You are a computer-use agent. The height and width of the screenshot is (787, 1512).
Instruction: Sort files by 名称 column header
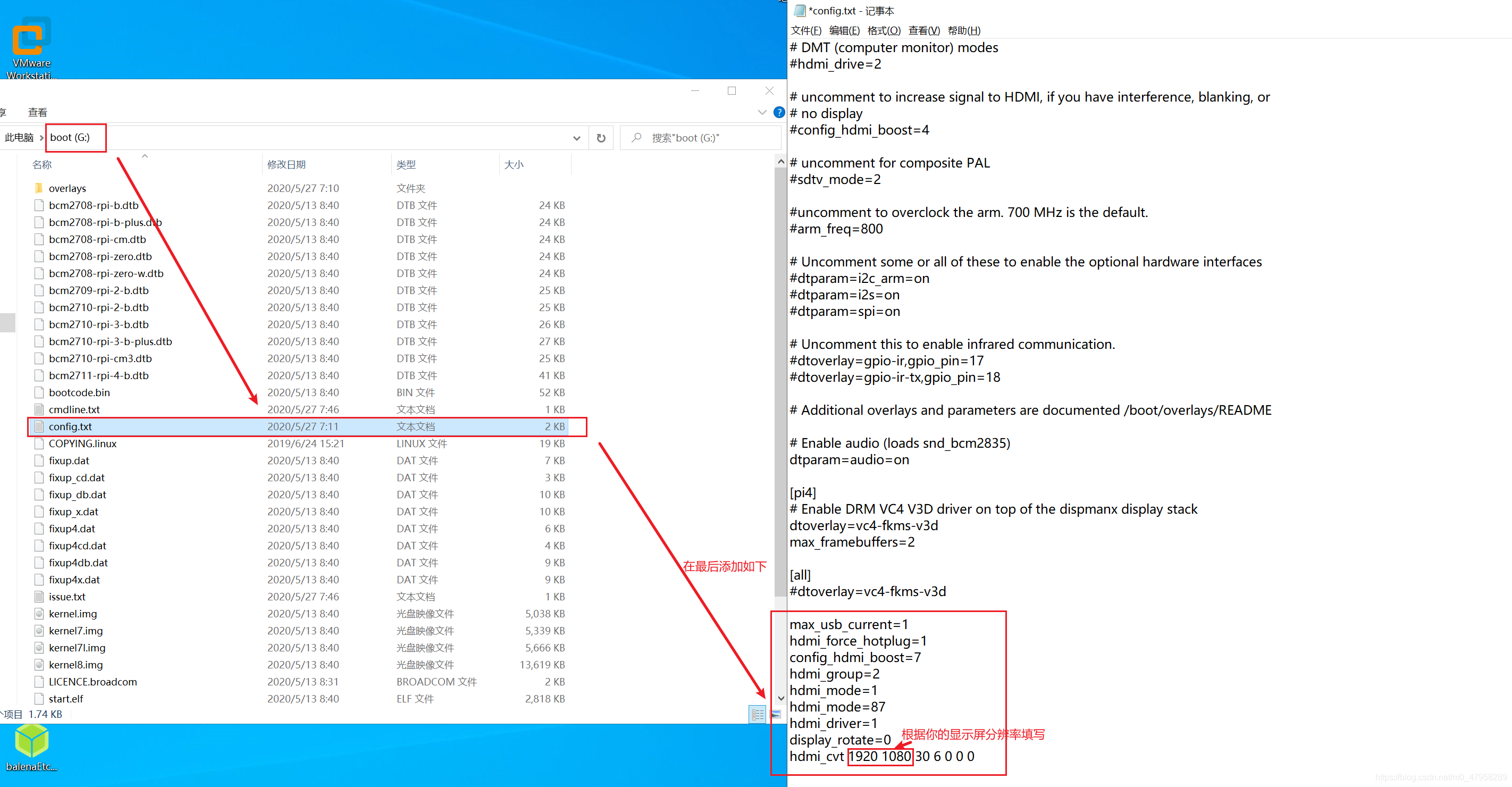tap(41, 164)
